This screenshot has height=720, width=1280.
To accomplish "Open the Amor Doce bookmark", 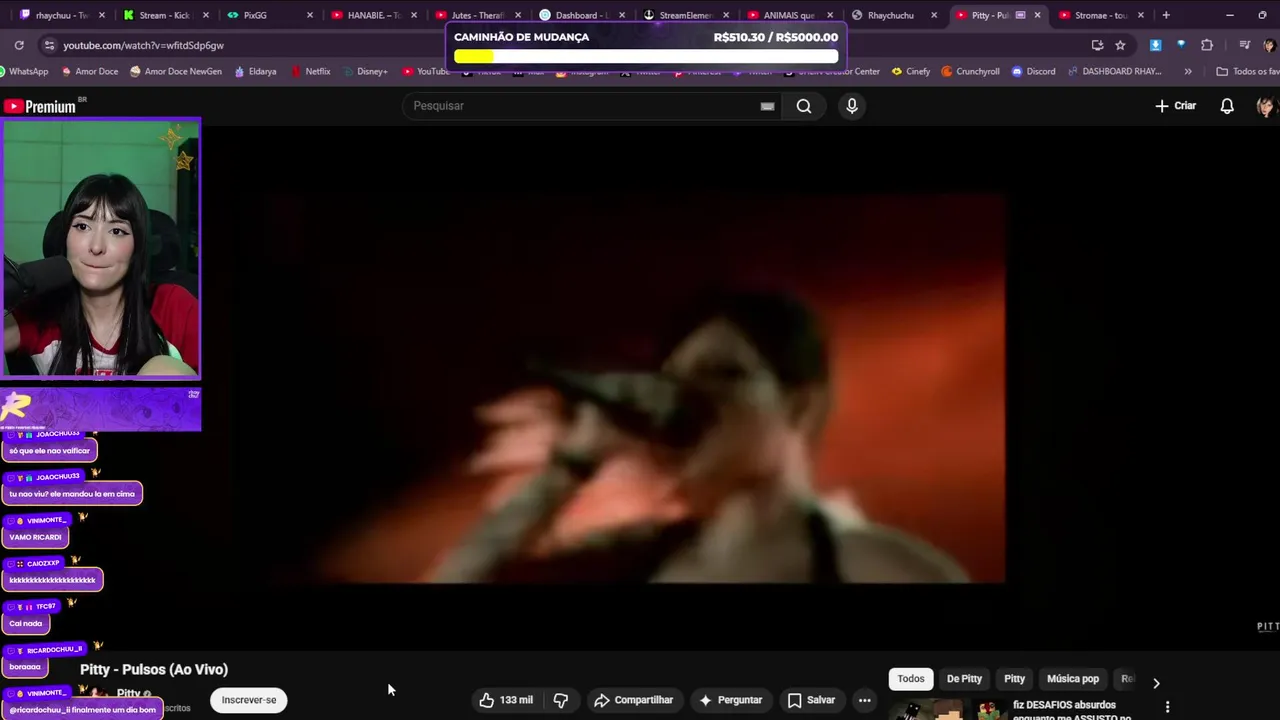I will coord(90,71).
